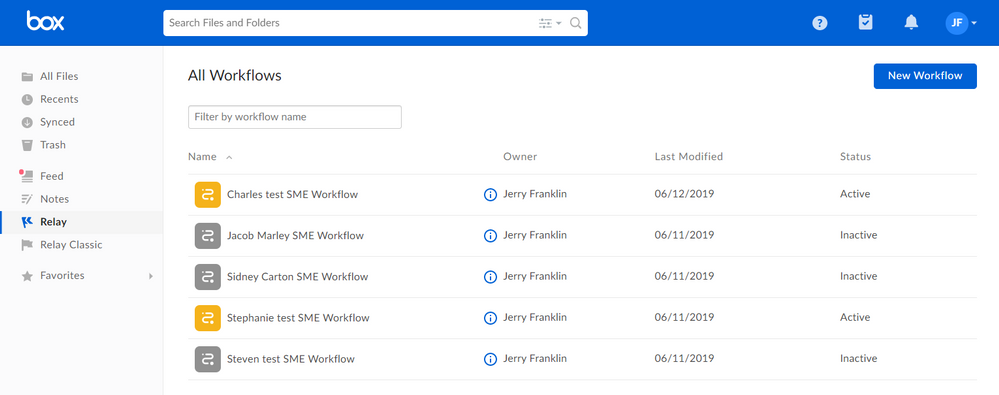Show info for Jacob Marley SME Workflow
Screen dimensions: 999x395
click(x=490, y=236)
